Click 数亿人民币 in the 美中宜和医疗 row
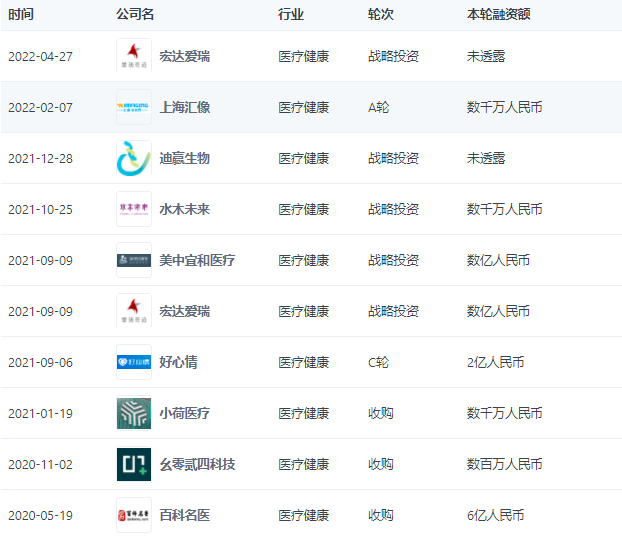Viewport: 622px width, 537px height. coord(498,260)
